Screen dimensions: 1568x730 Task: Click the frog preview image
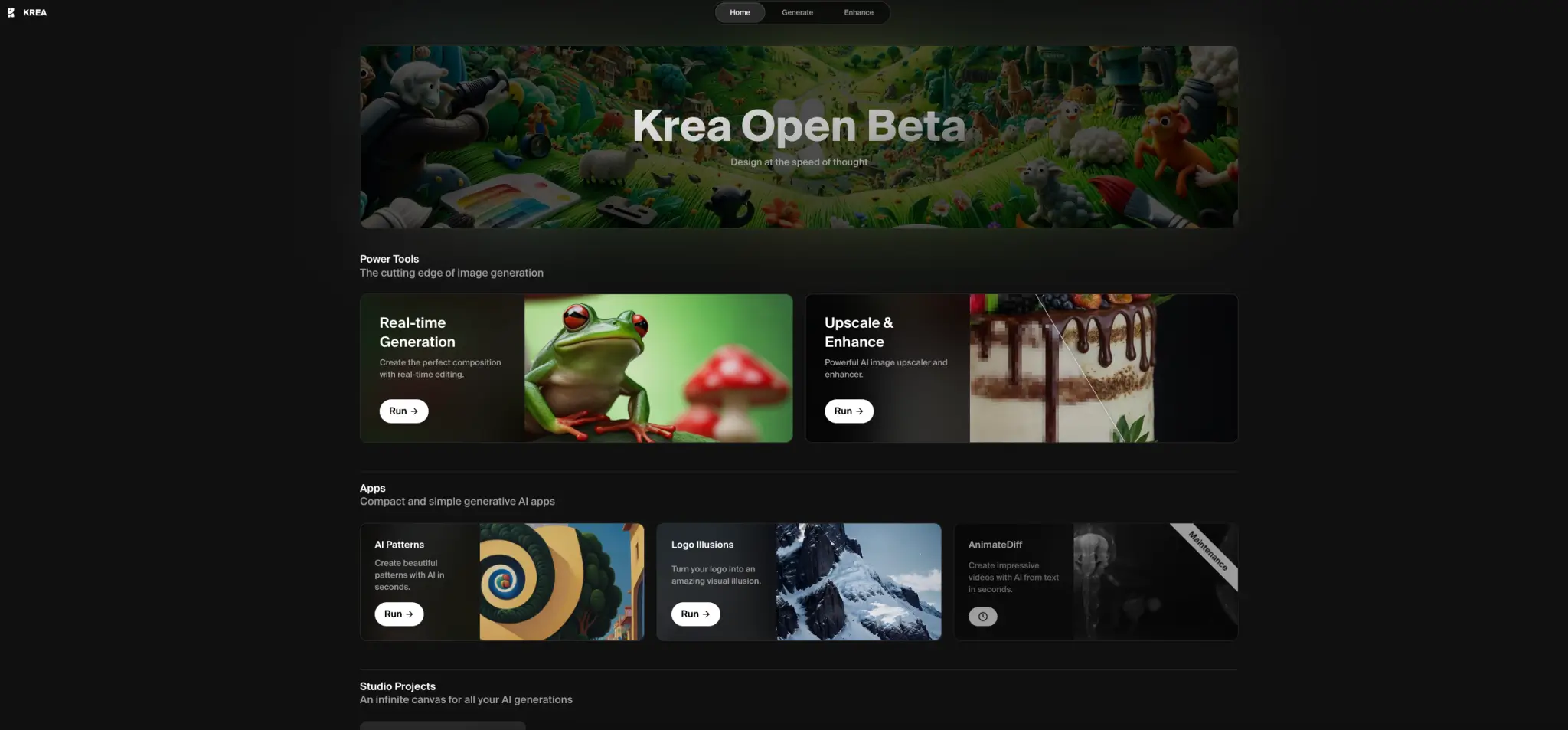[658, 368]
